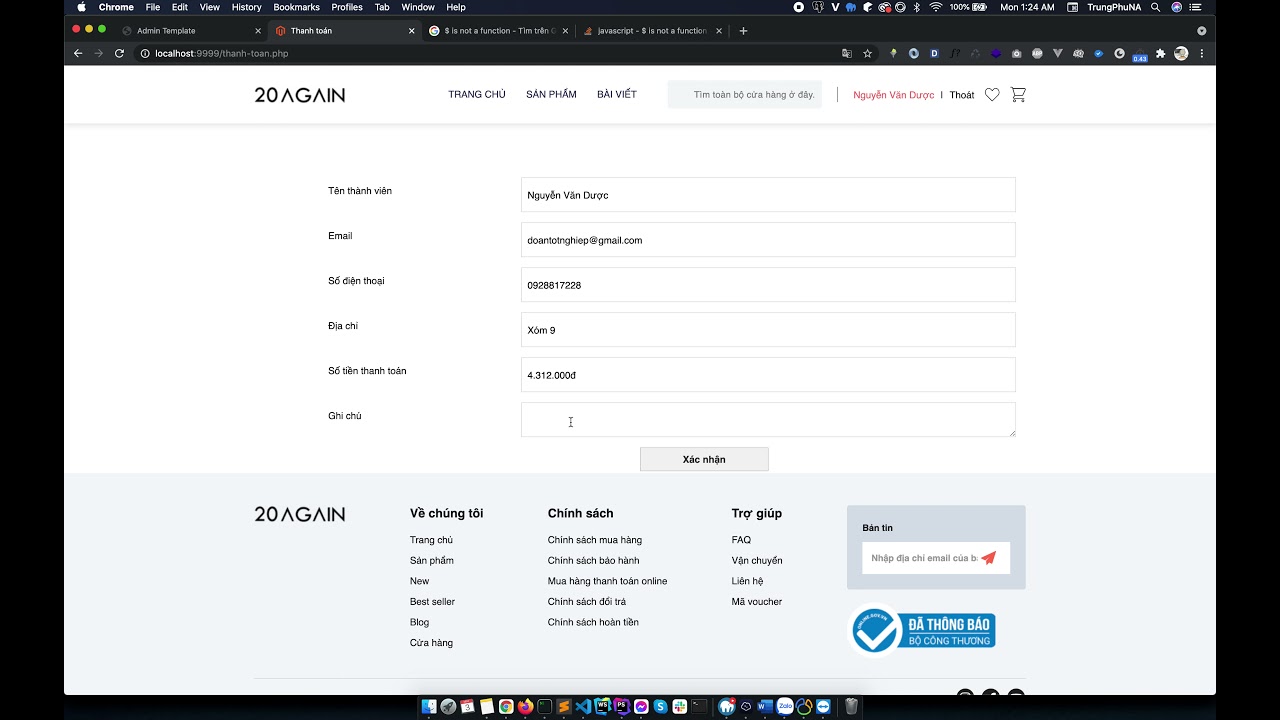The height and width of the screenshot is (720, 1280).
Task: Open the Mã voucher footer link
Action: pos(757,602)
